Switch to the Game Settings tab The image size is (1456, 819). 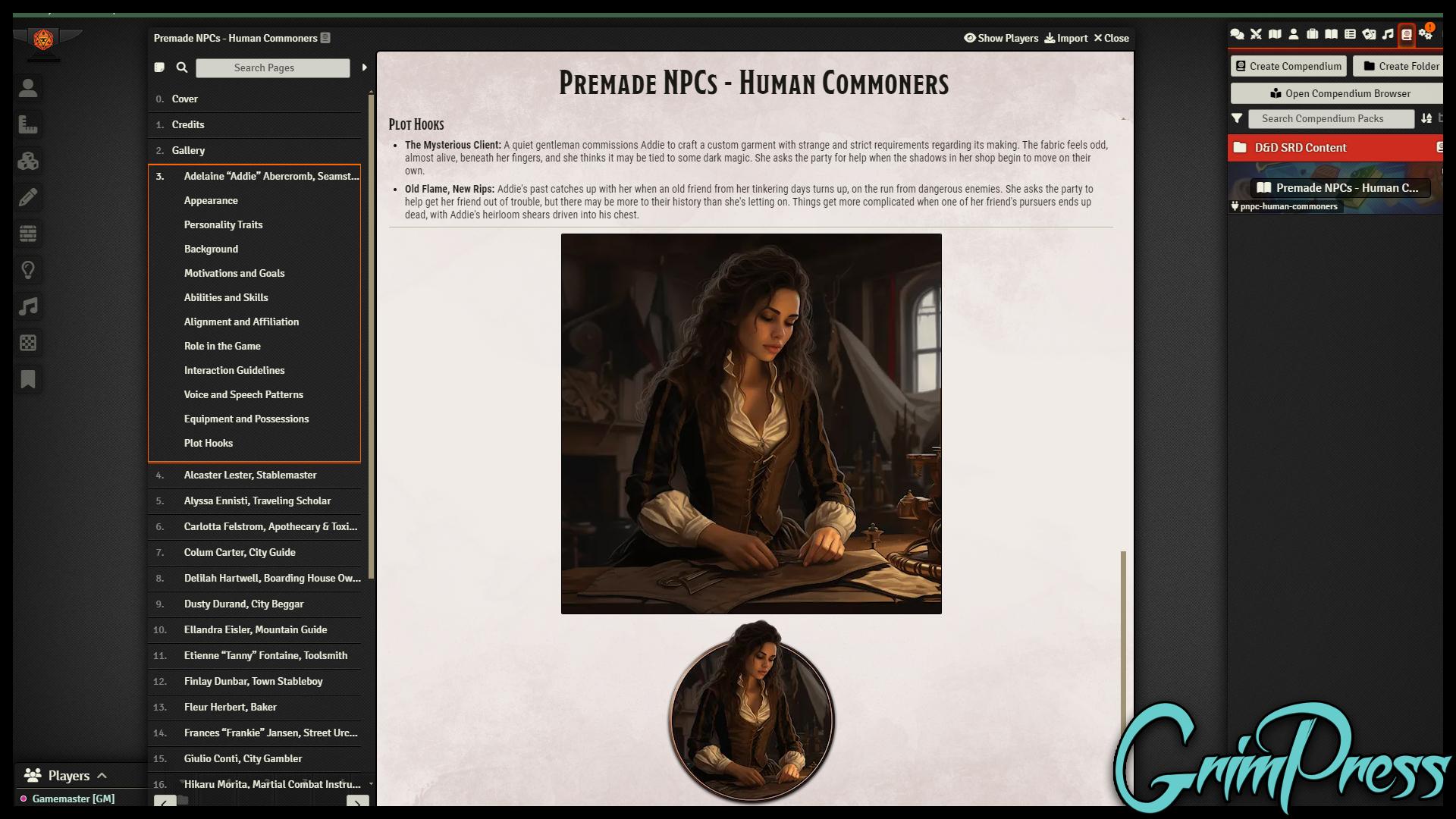[1426, 34]
